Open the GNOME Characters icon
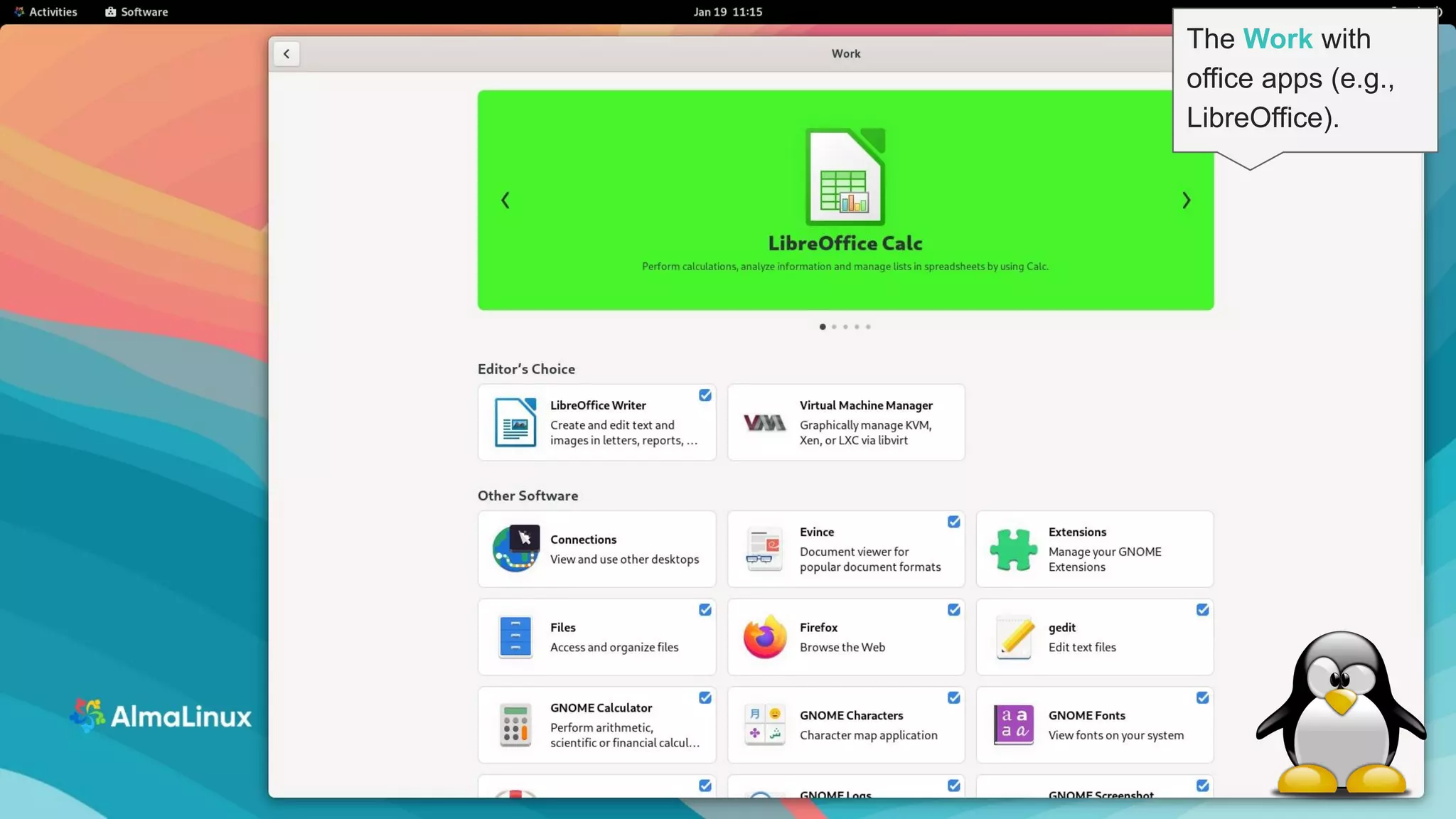Viewport: 1456px width, 819px height. tap(764, 724)
